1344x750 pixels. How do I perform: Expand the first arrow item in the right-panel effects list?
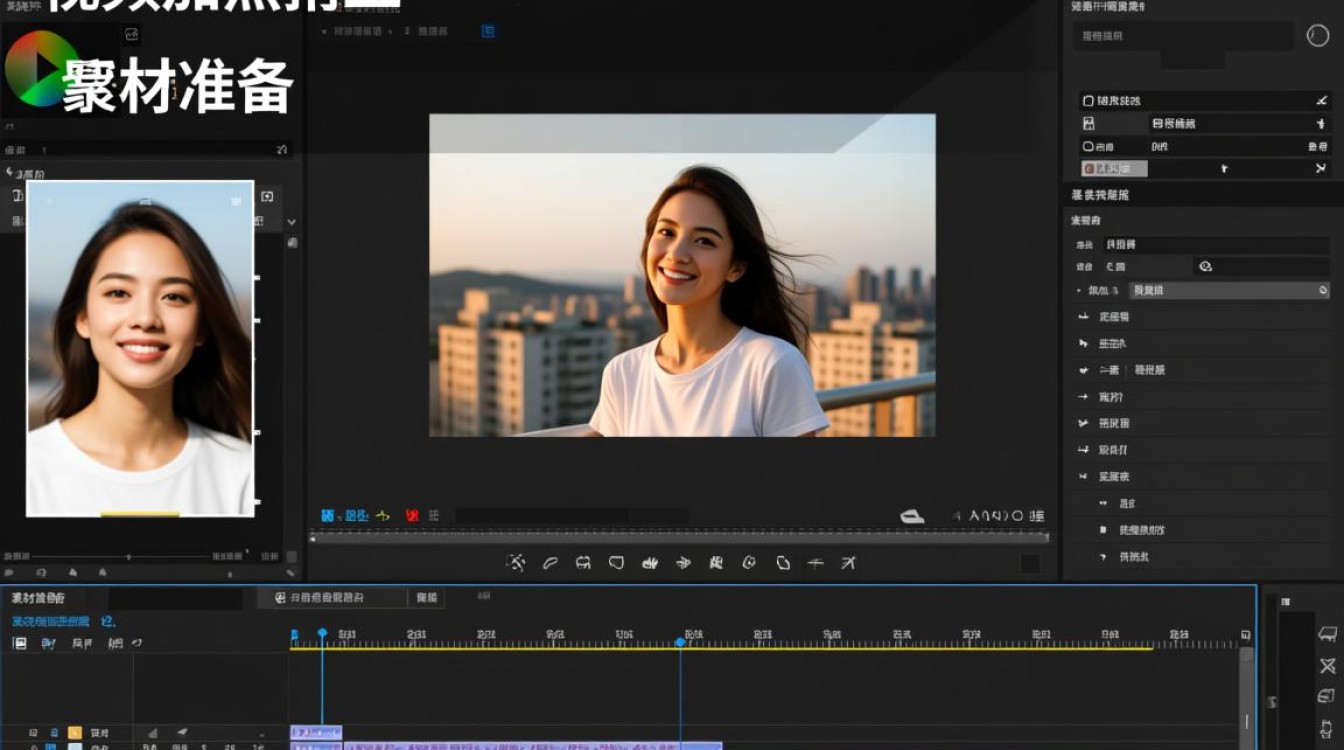1083,317
